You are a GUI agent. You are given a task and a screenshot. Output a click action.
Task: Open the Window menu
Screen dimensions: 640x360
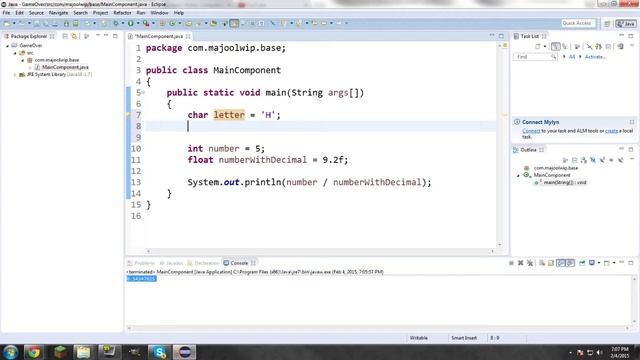(159, 13)
